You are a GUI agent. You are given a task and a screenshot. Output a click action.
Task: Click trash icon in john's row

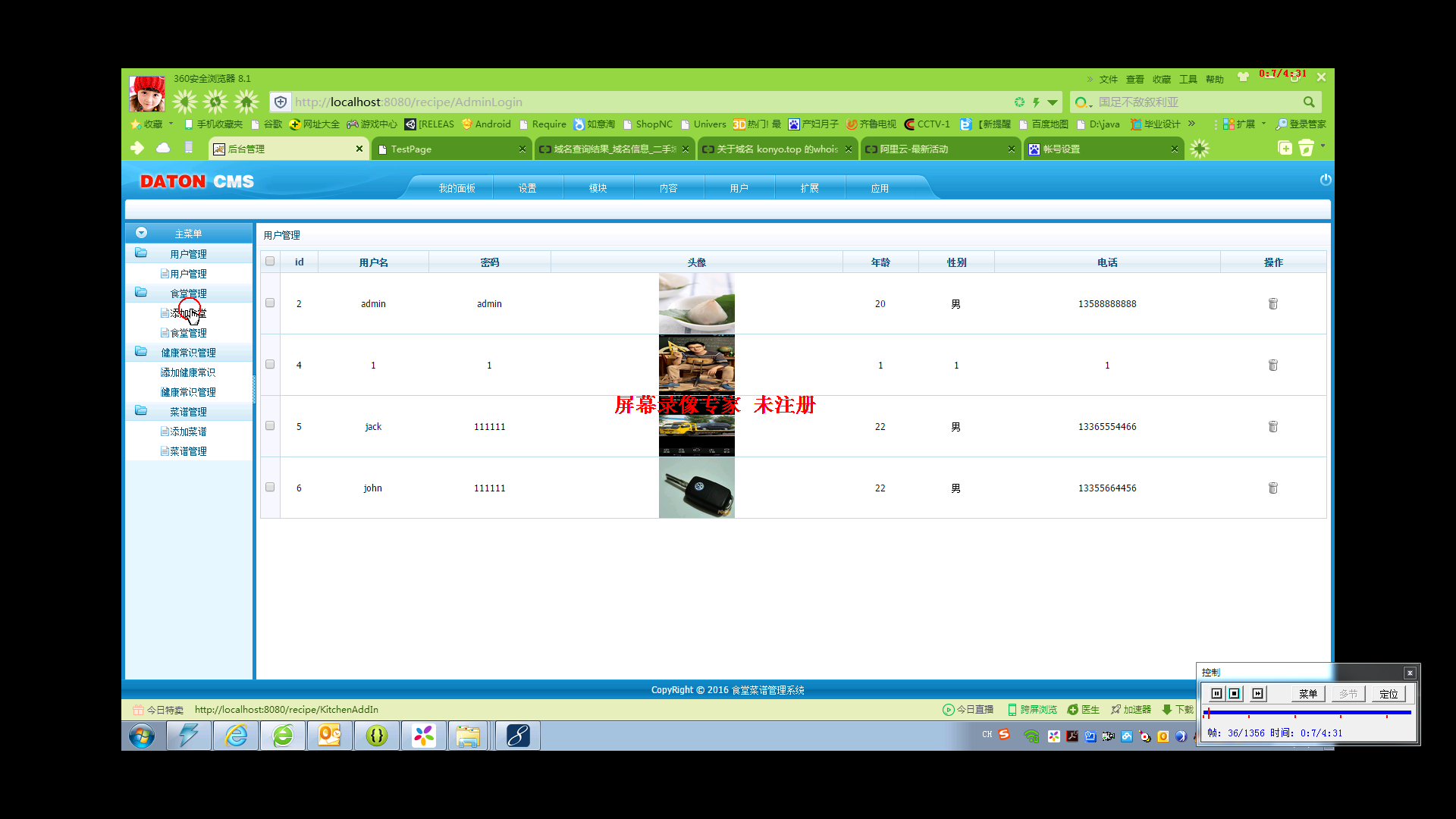point(1273,488)
